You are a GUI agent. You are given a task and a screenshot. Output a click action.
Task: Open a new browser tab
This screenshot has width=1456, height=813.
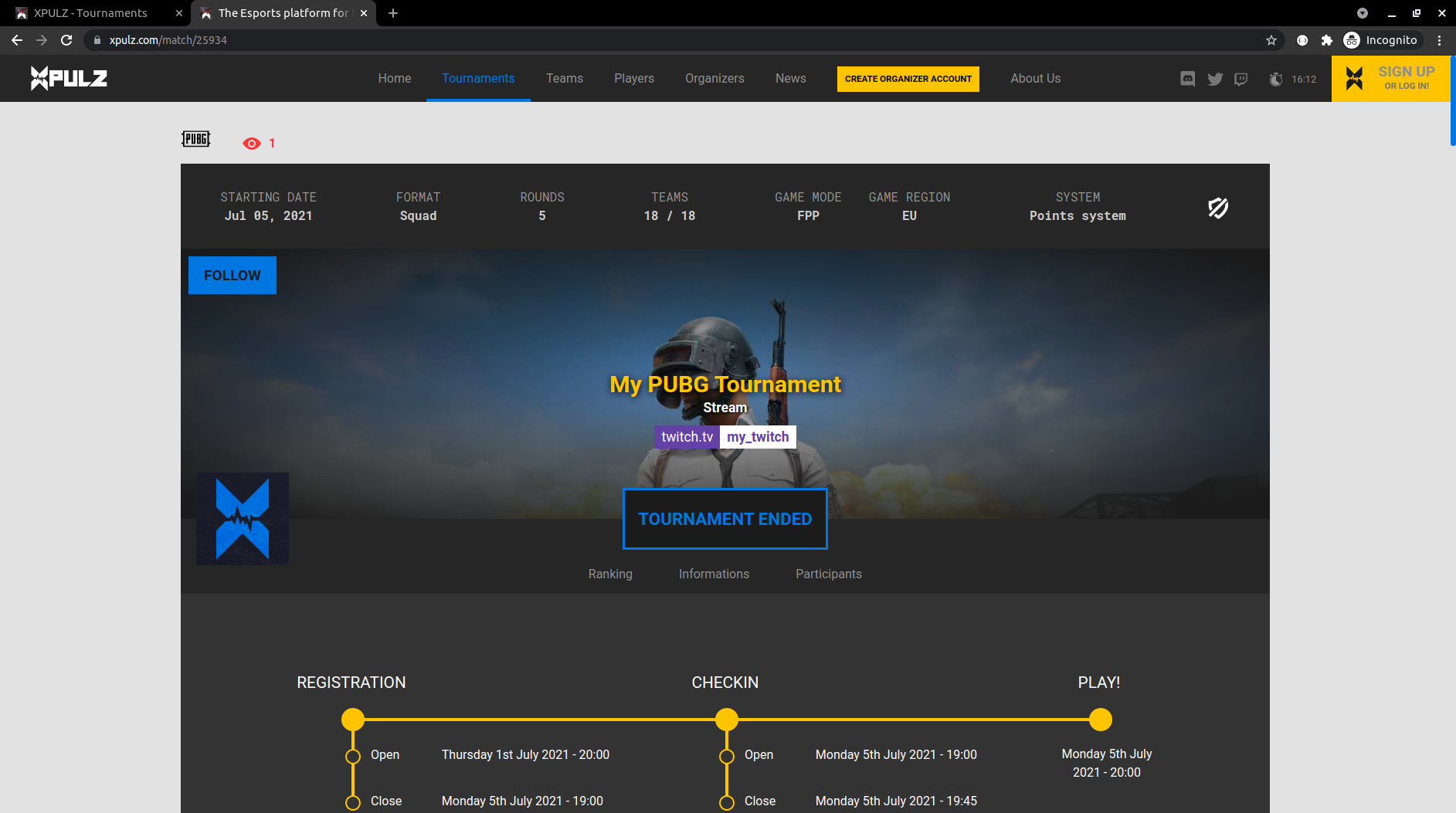tap(393, 13)
